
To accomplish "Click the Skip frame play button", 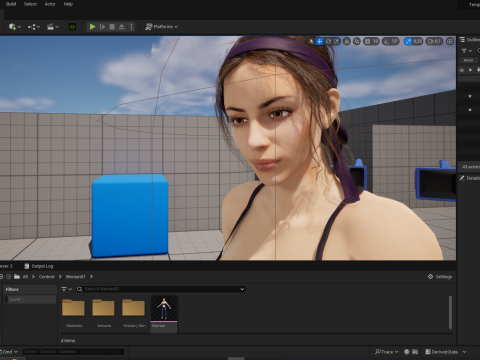I will [103, 27].
